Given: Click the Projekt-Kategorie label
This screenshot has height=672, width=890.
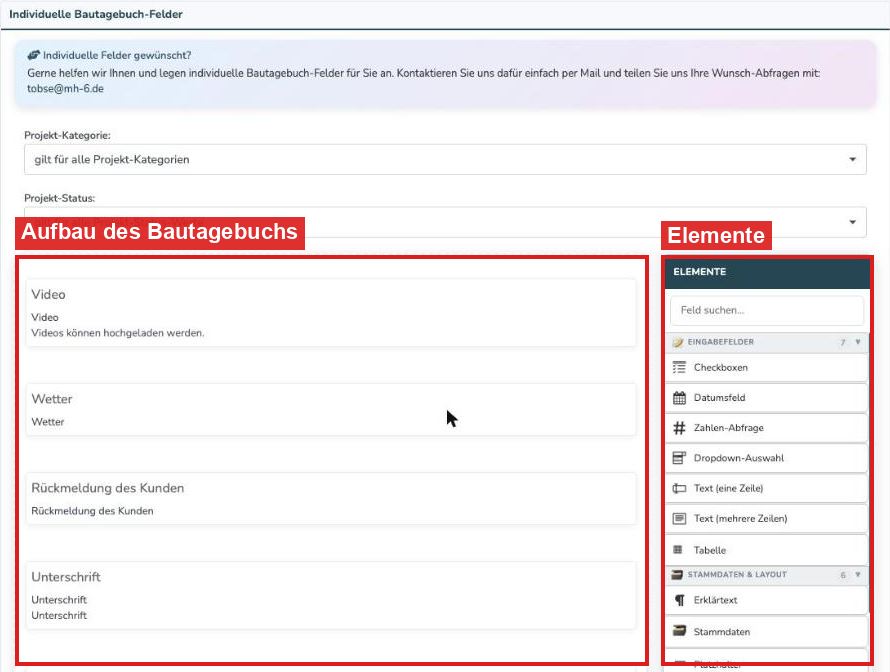Looking at the screenshot, I should tap(67, 135).
